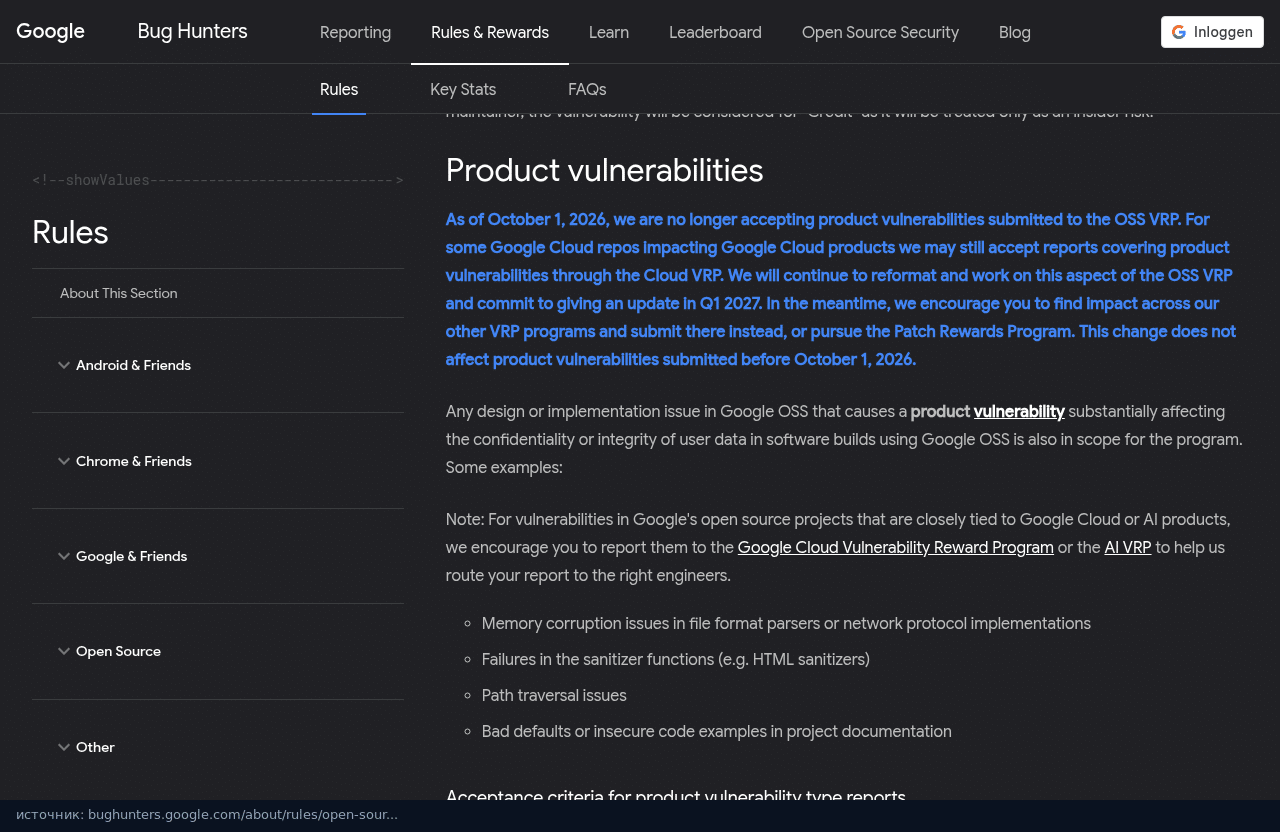Follow the AI VRP link
Image resolution: width=1280 pixels, height=832 pixels.
coord(1128,547)
